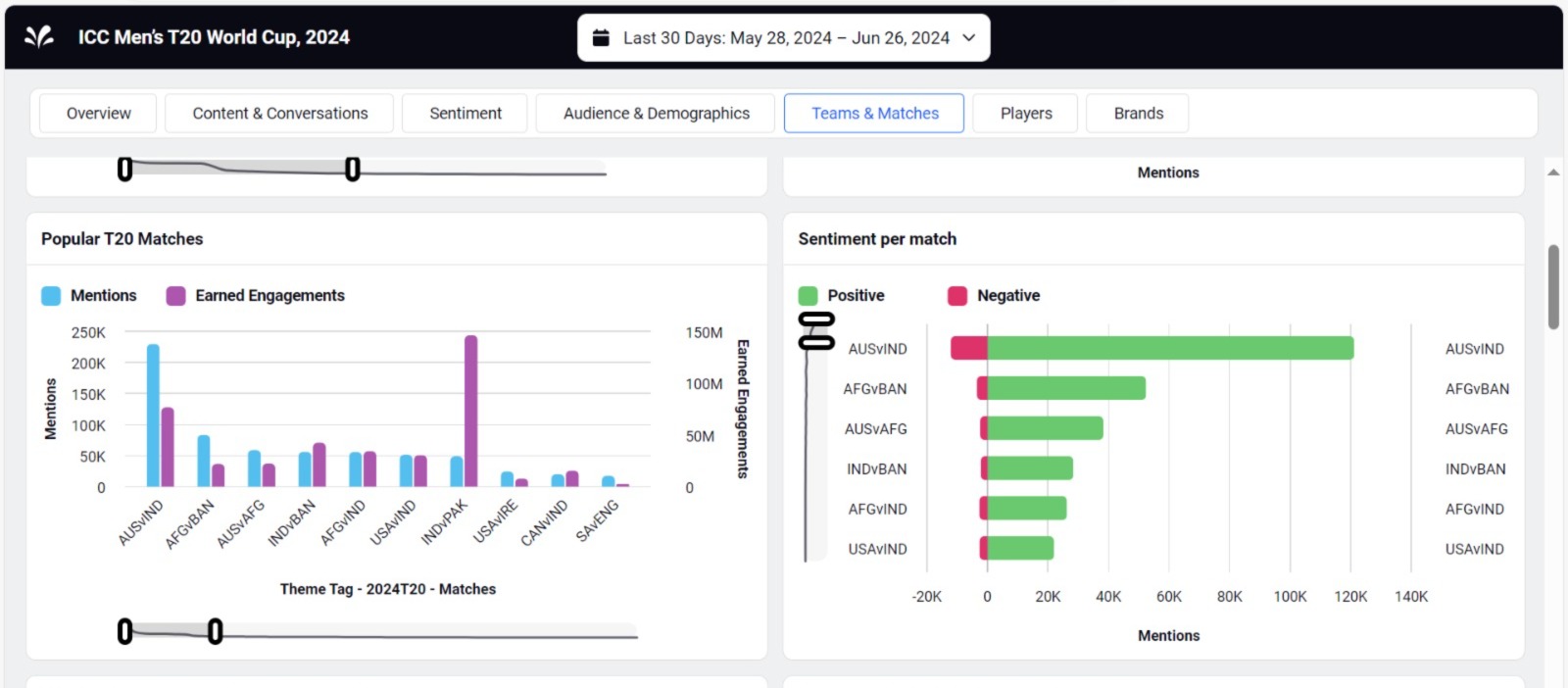Open the Last 30 Days date range dropdown

pyautogui.click(x=784, y=38)
